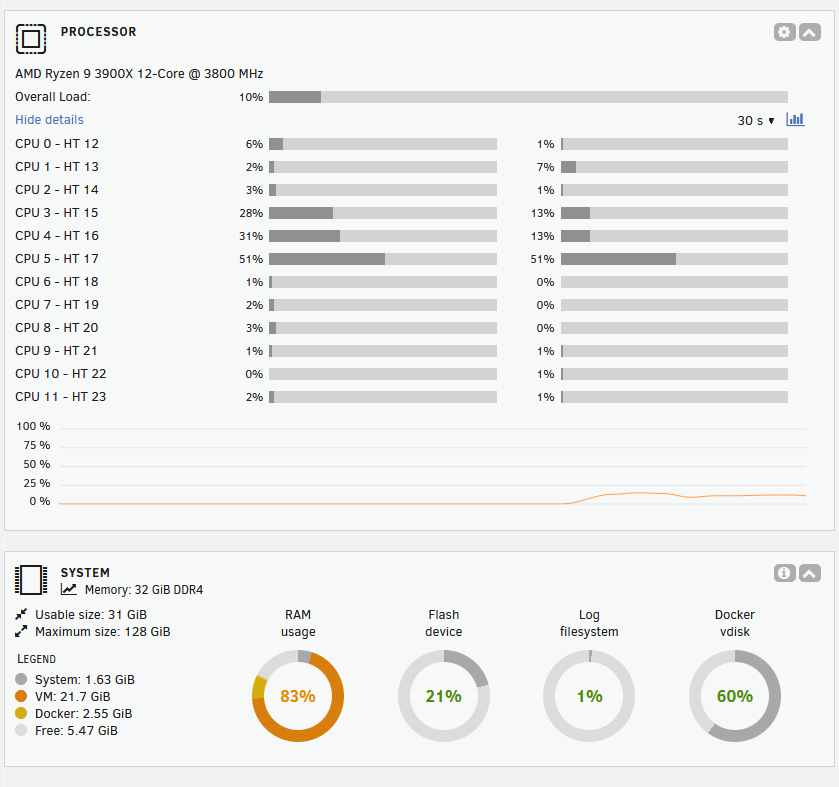Open Processor settings gear icon
839x787 pixels.
785,32
